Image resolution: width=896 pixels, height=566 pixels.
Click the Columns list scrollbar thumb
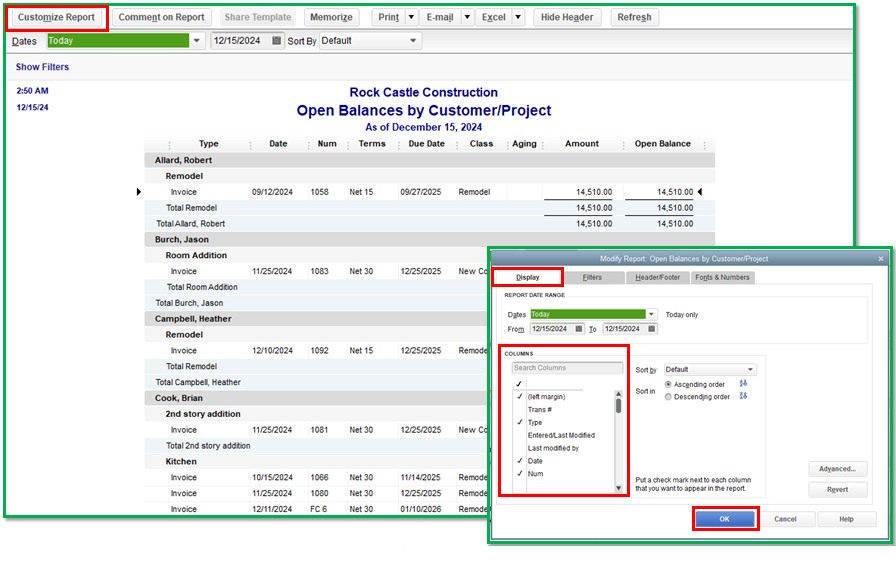click(618, 406)
